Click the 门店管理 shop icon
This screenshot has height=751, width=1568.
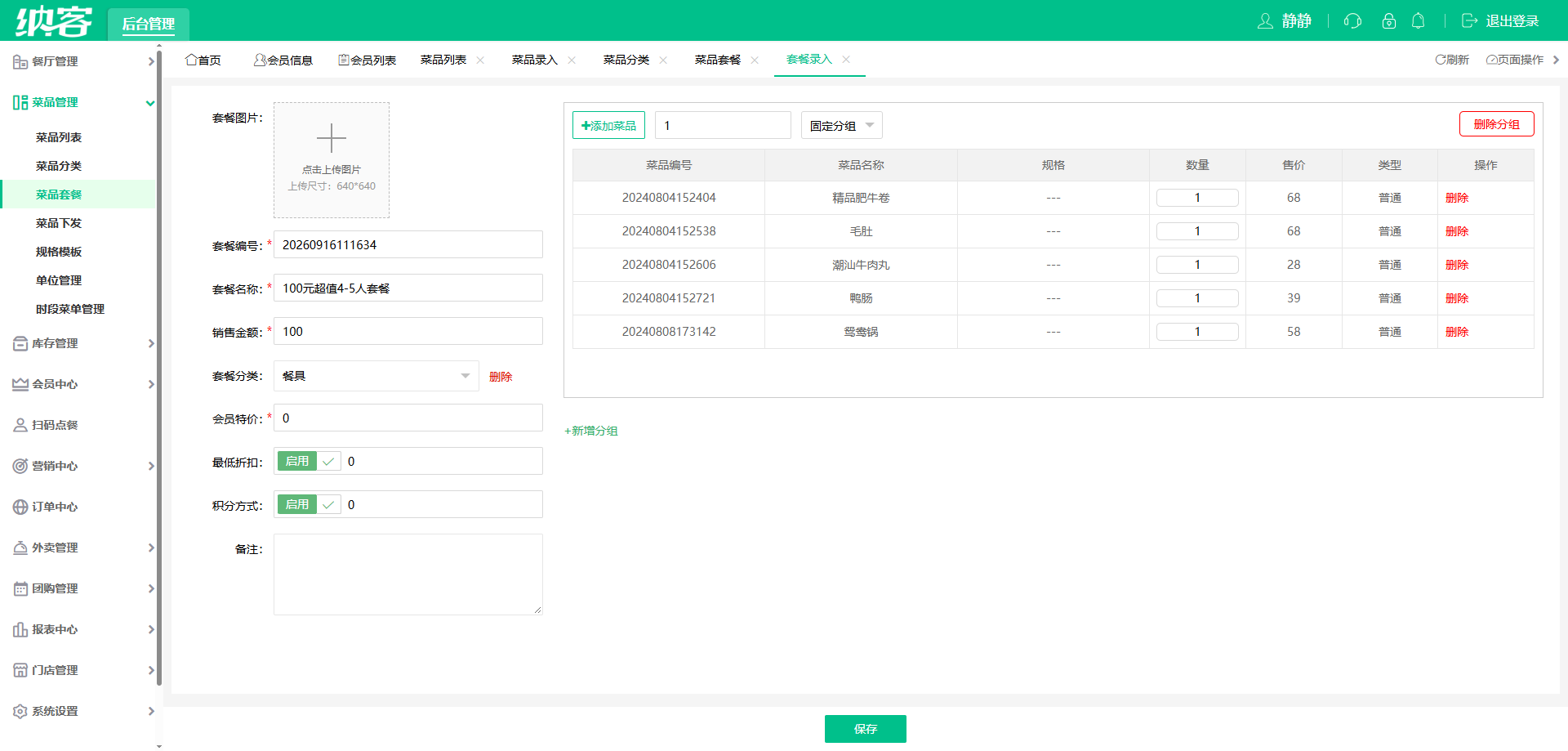20,670
